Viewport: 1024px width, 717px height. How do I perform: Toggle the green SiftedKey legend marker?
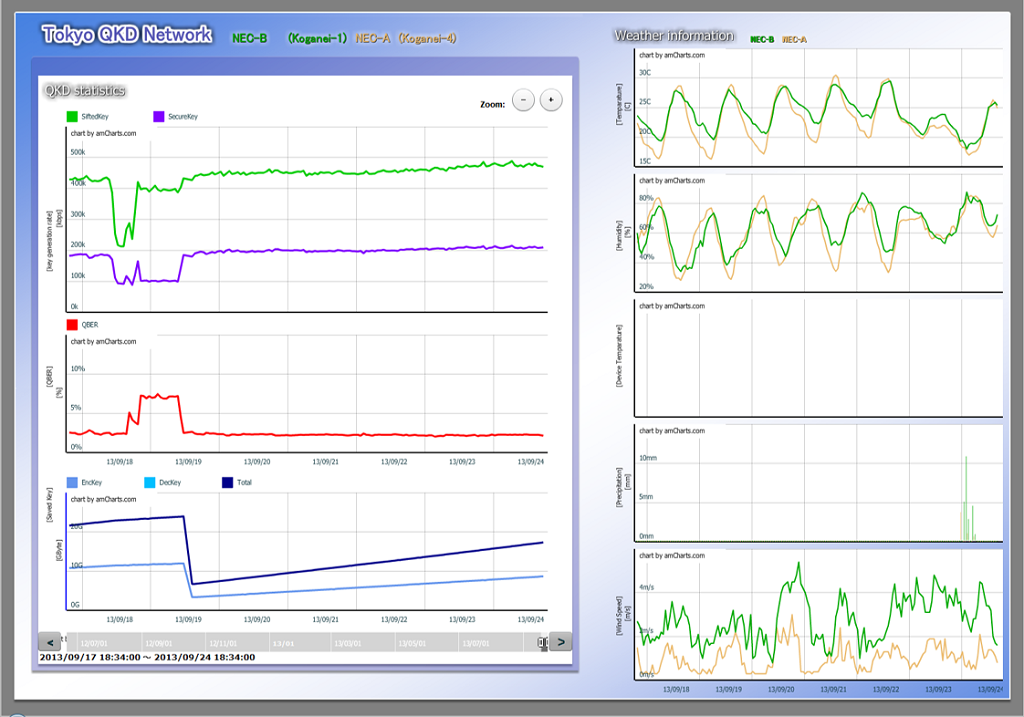(72, 116)
